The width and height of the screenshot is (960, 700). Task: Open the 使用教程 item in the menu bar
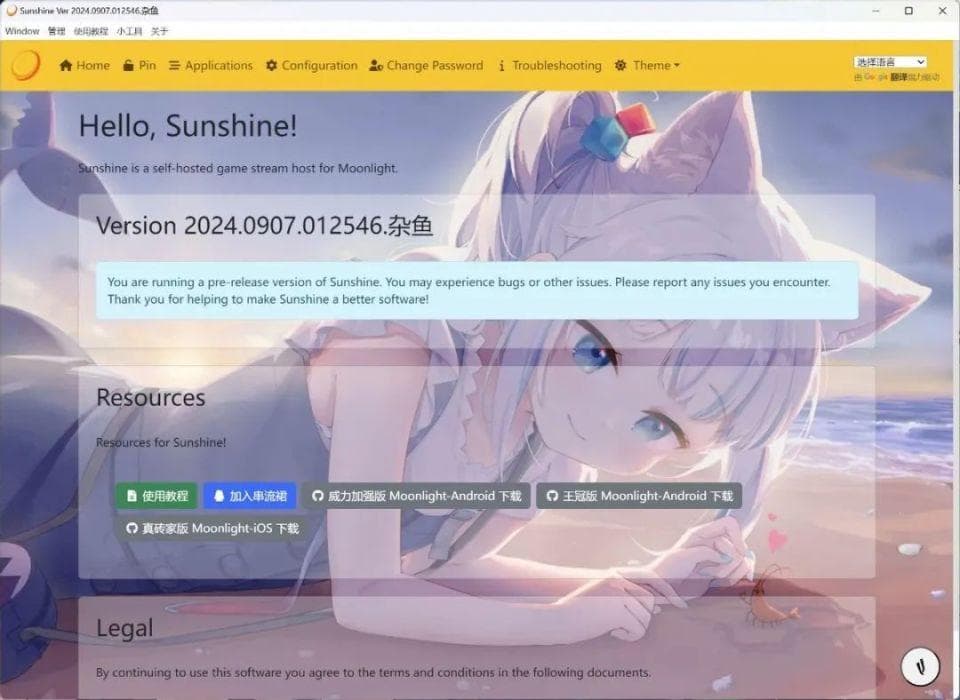click(91, 31)
